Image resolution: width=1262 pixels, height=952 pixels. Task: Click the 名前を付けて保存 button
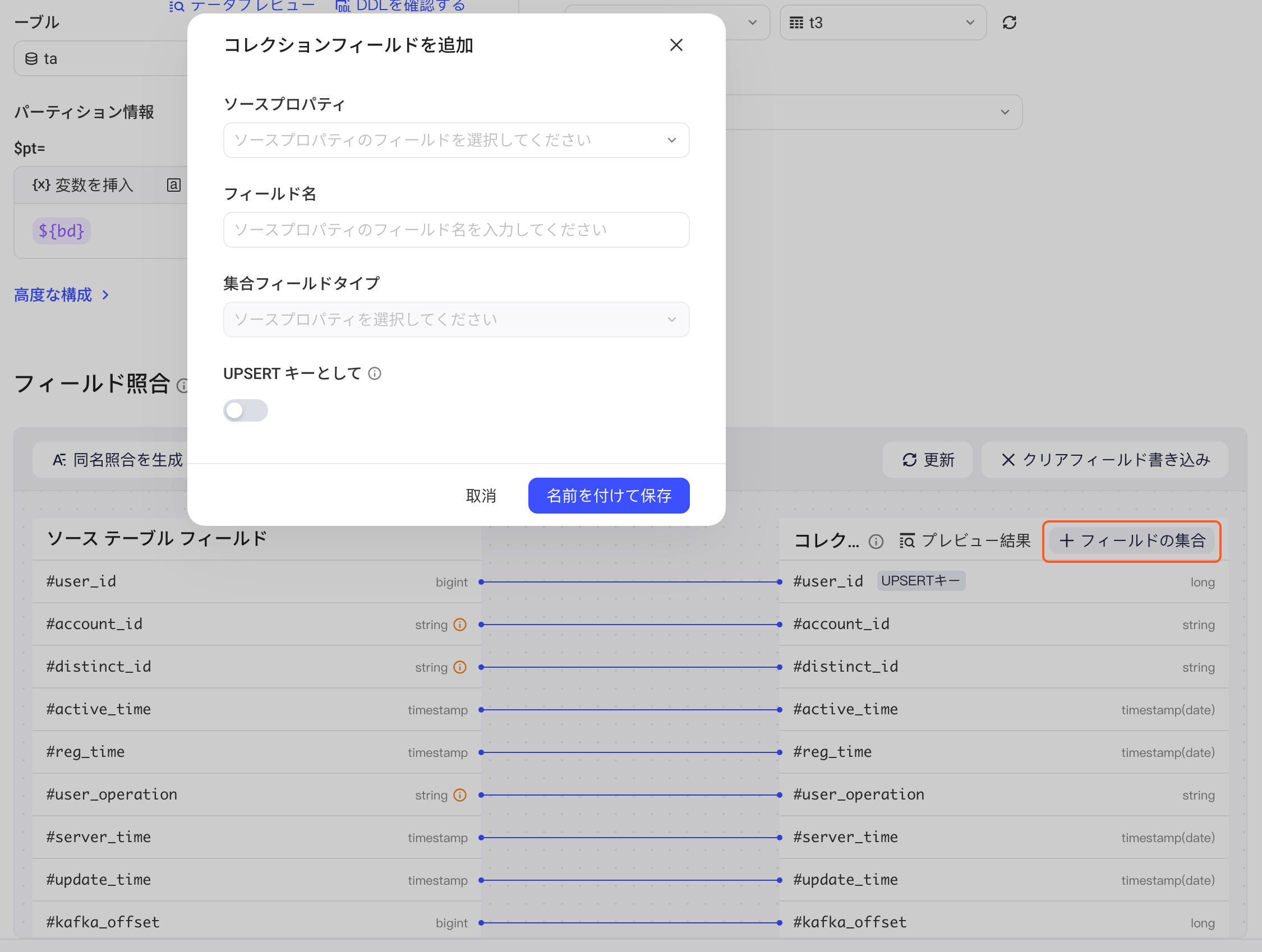point(609,496)
